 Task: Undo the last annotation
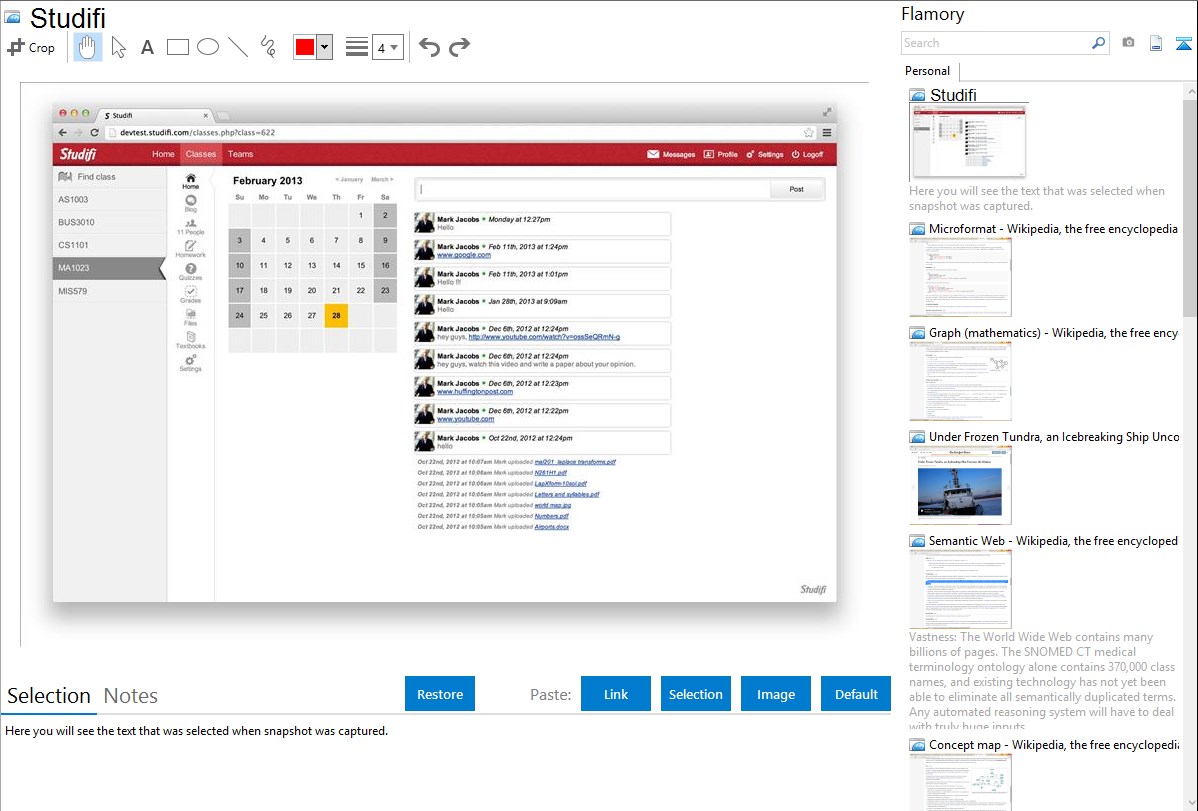click(x=429, y=47)
